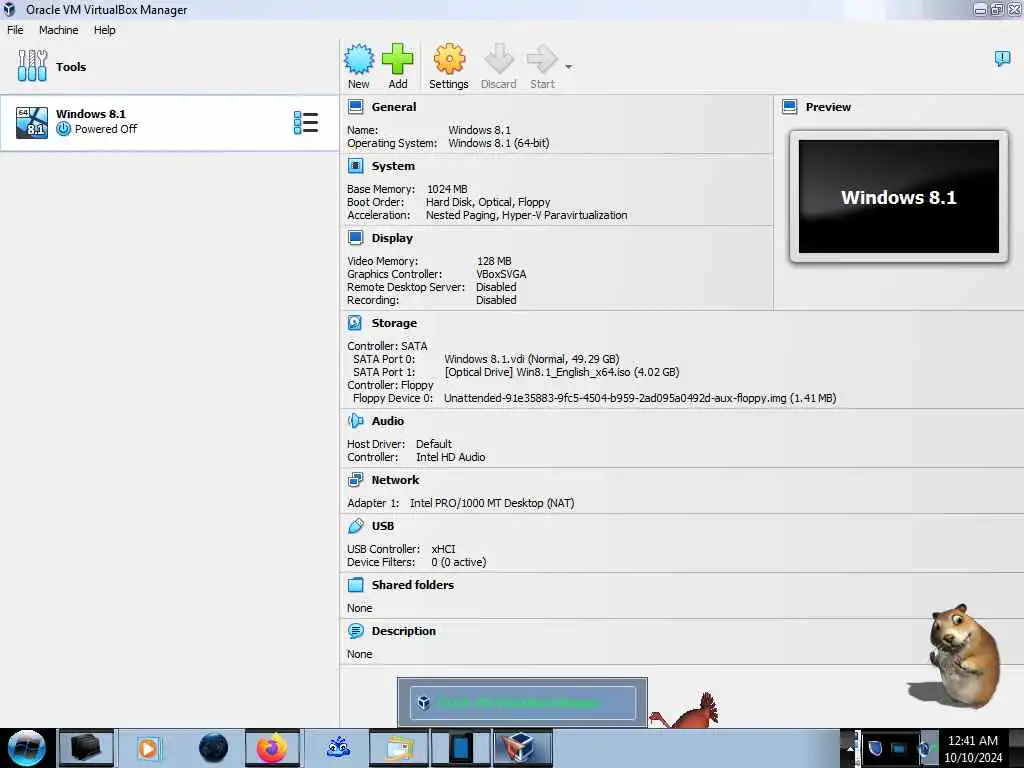
Task: Click the Description section speech bubble icon
Action: [355, 631]
